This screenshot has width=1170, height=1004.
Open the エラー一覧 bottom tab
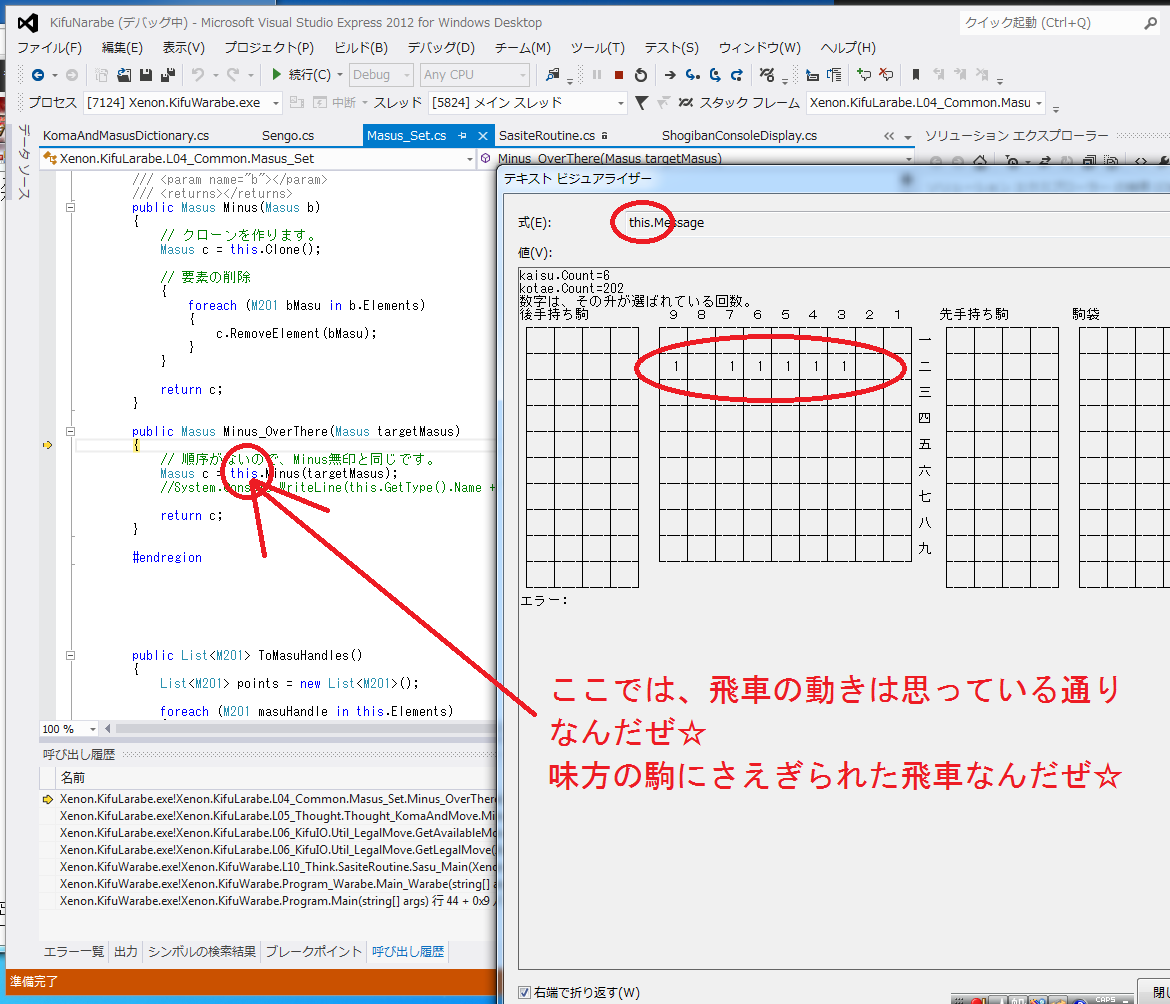pyautogui.click(x=74, y=951)
